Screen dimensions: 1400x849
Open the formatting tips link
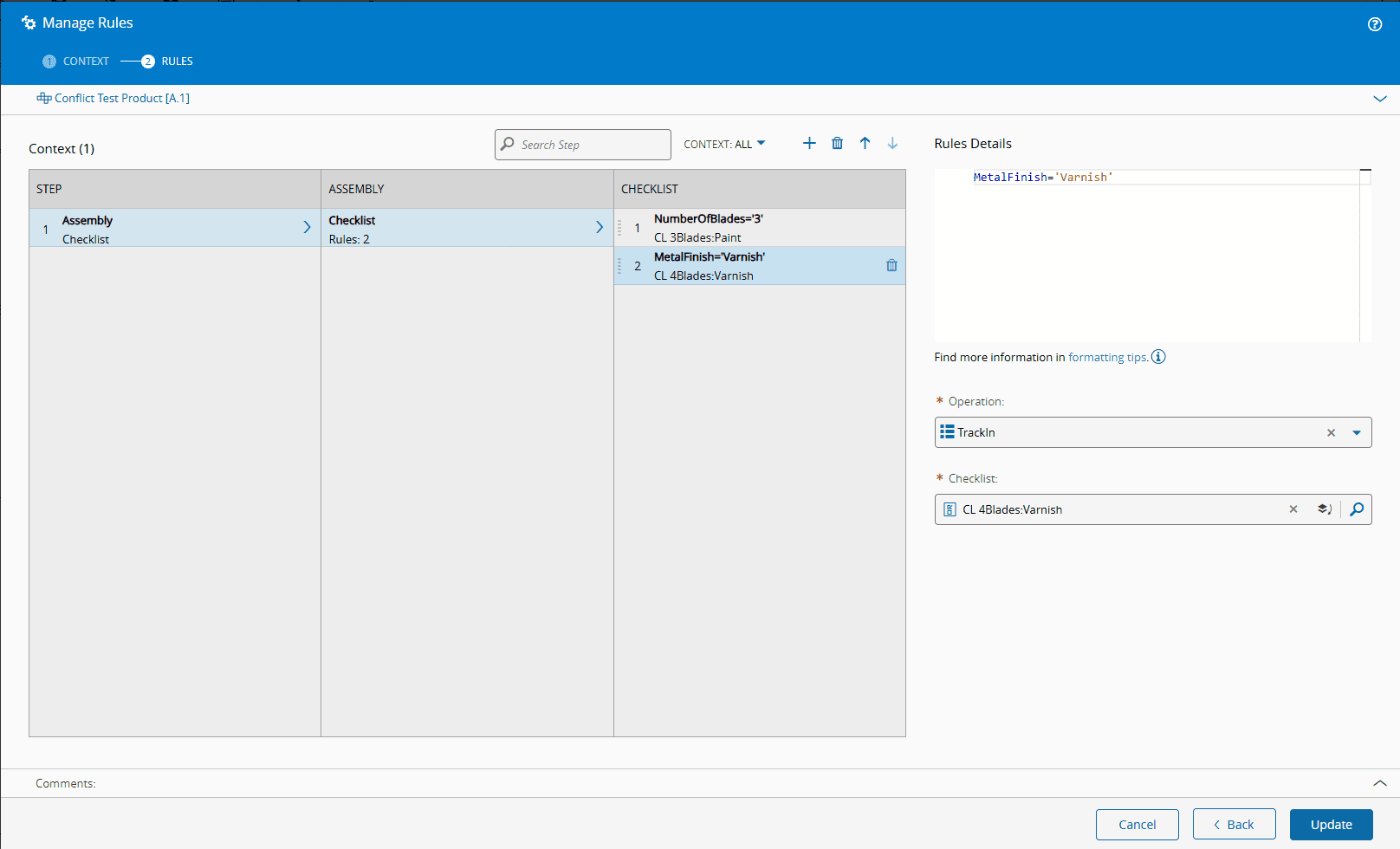1106,356
